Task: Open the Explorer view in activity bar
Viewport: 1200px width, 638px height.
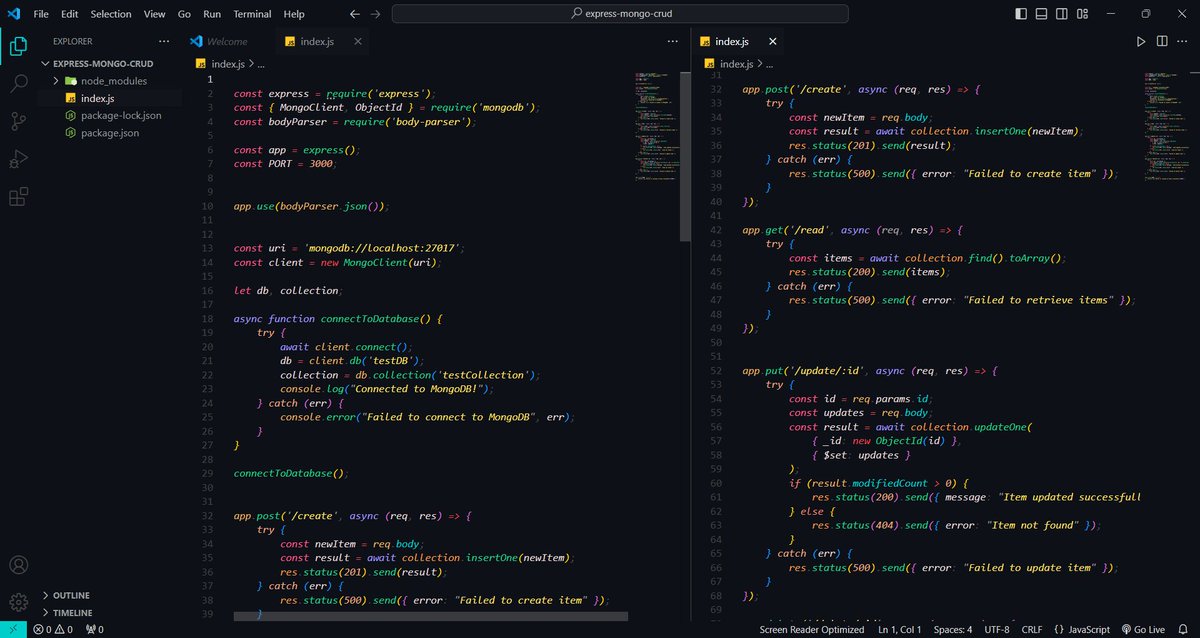Action: [18, 47]
